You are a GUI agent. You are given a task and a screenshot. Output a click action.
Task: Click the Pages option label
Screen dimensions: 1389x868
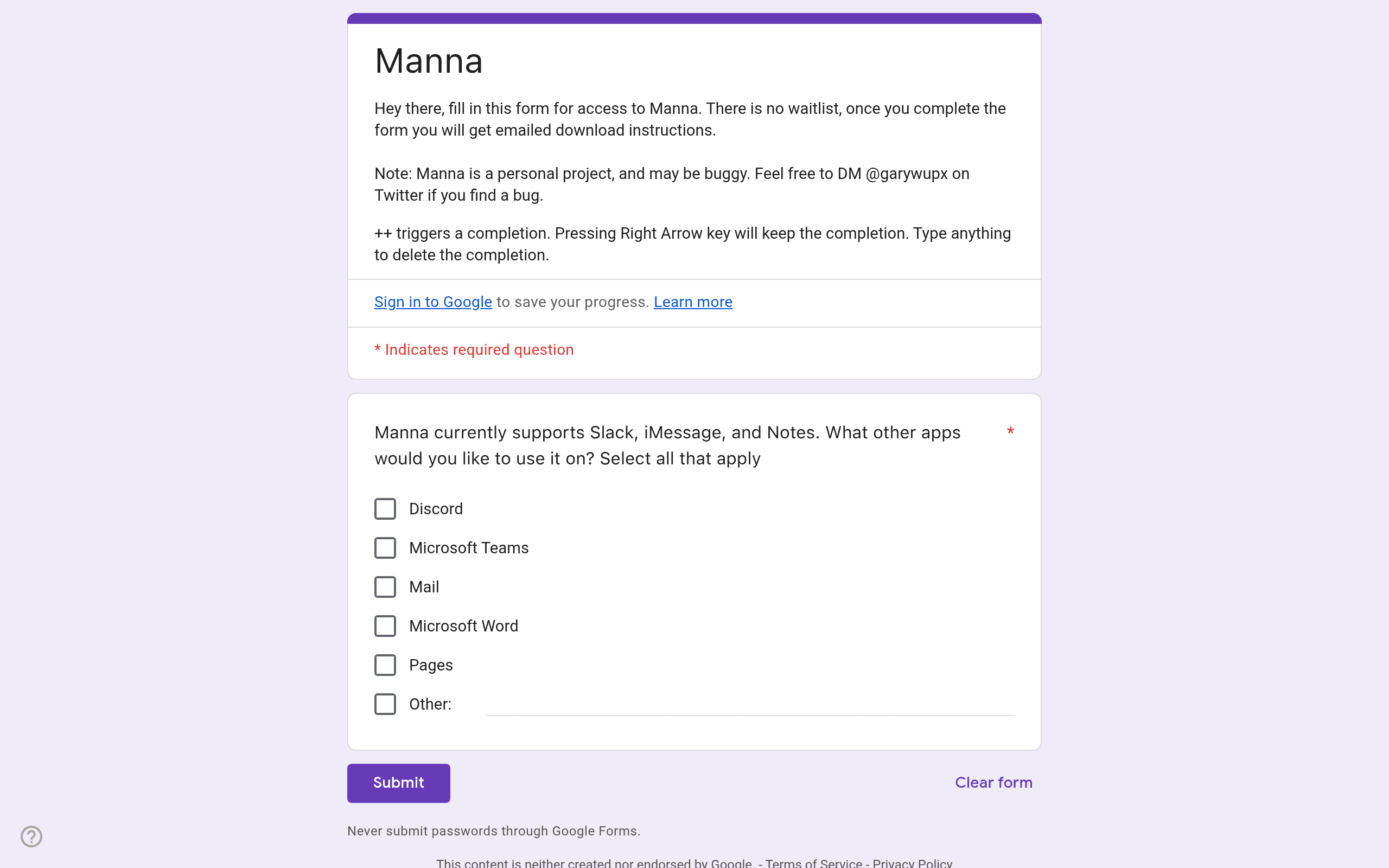(431, 665)
